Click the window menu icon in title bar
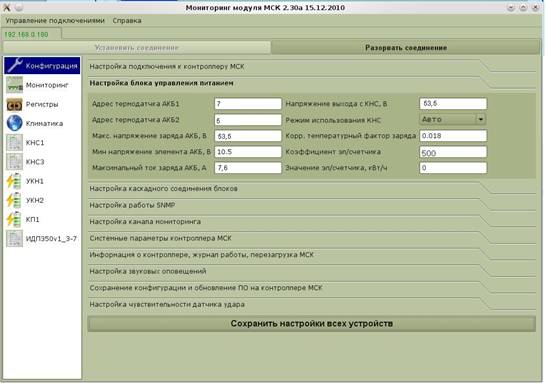Image resolution: width=547 pixels, height=383 pixels. 7,7
